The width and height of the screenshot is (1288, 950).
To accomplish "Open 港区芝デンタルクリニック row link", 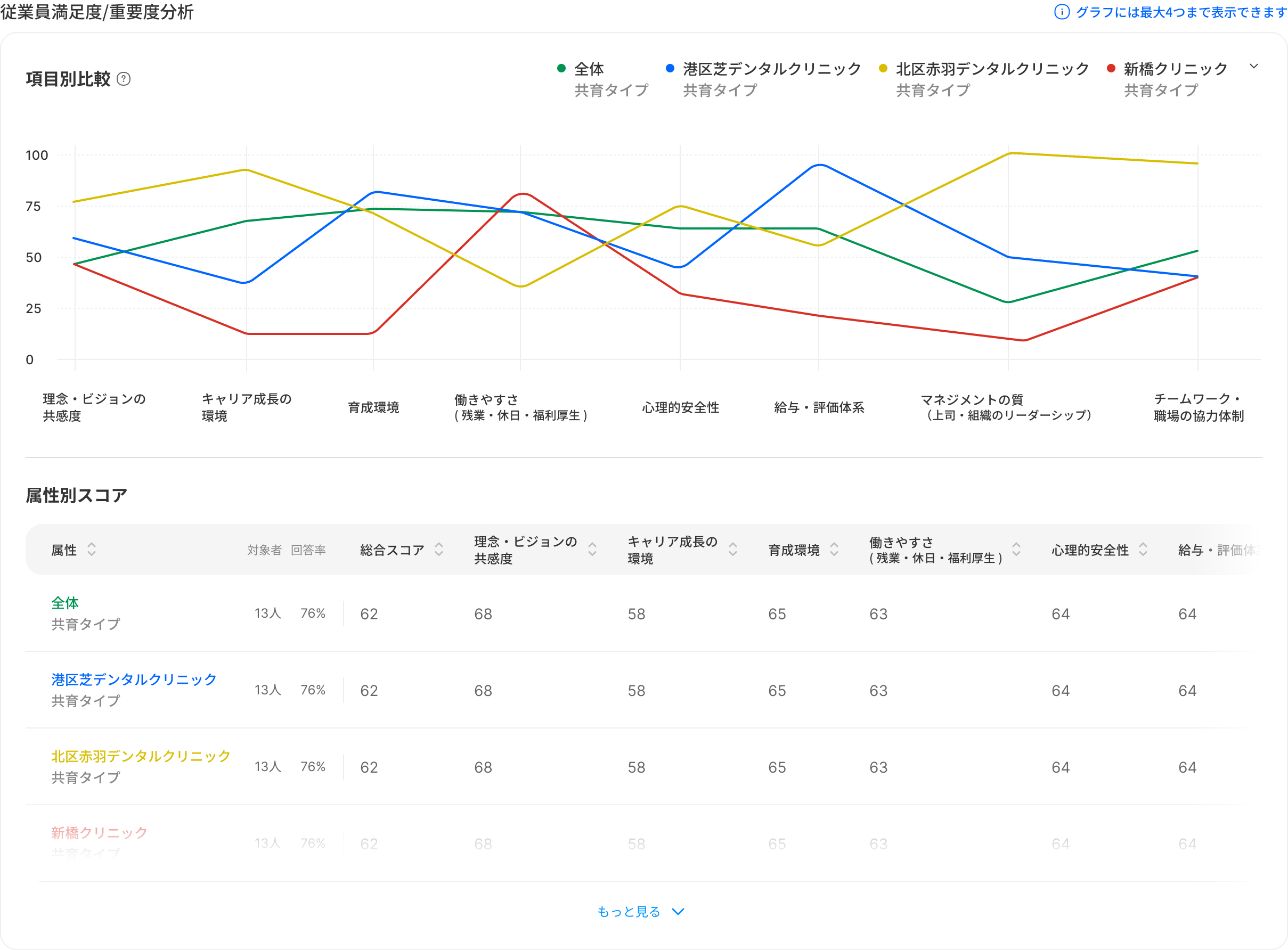I will (134, 679).
